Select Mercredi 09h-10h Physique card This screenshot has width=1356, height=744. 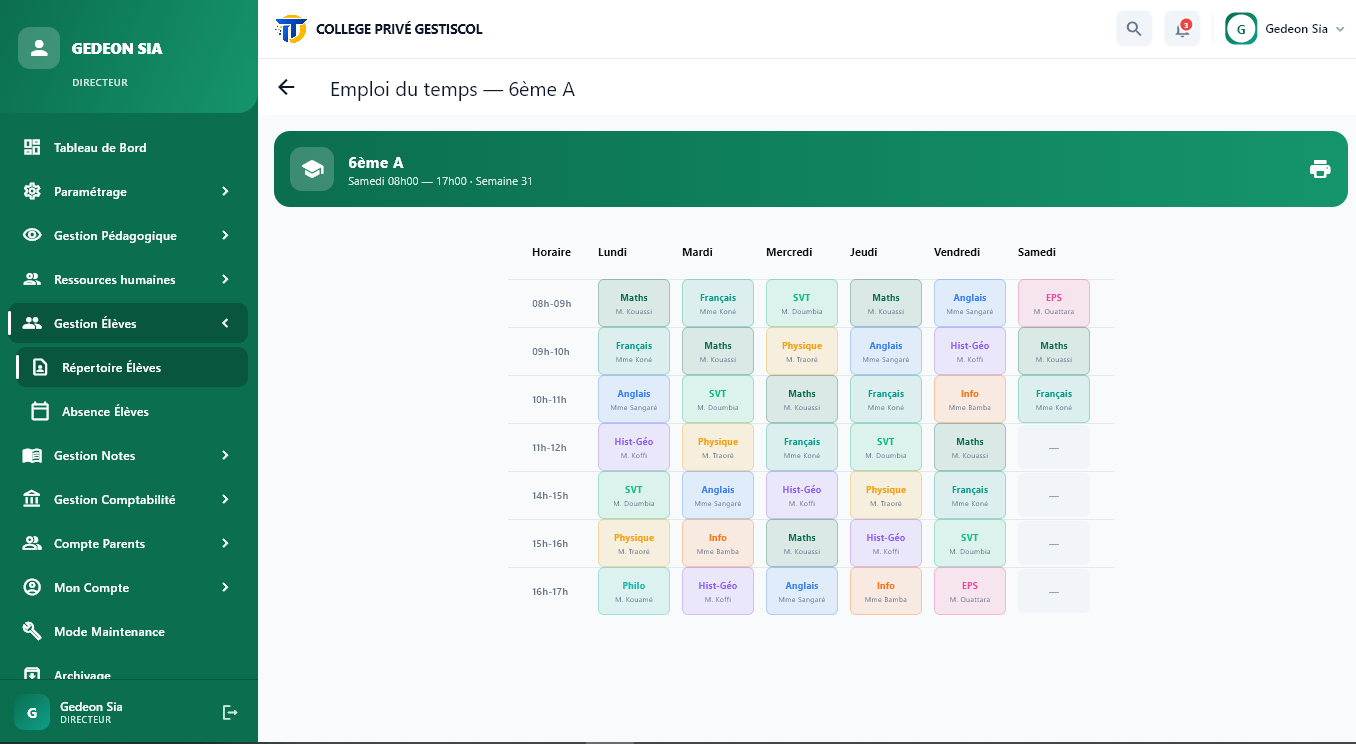802,351
